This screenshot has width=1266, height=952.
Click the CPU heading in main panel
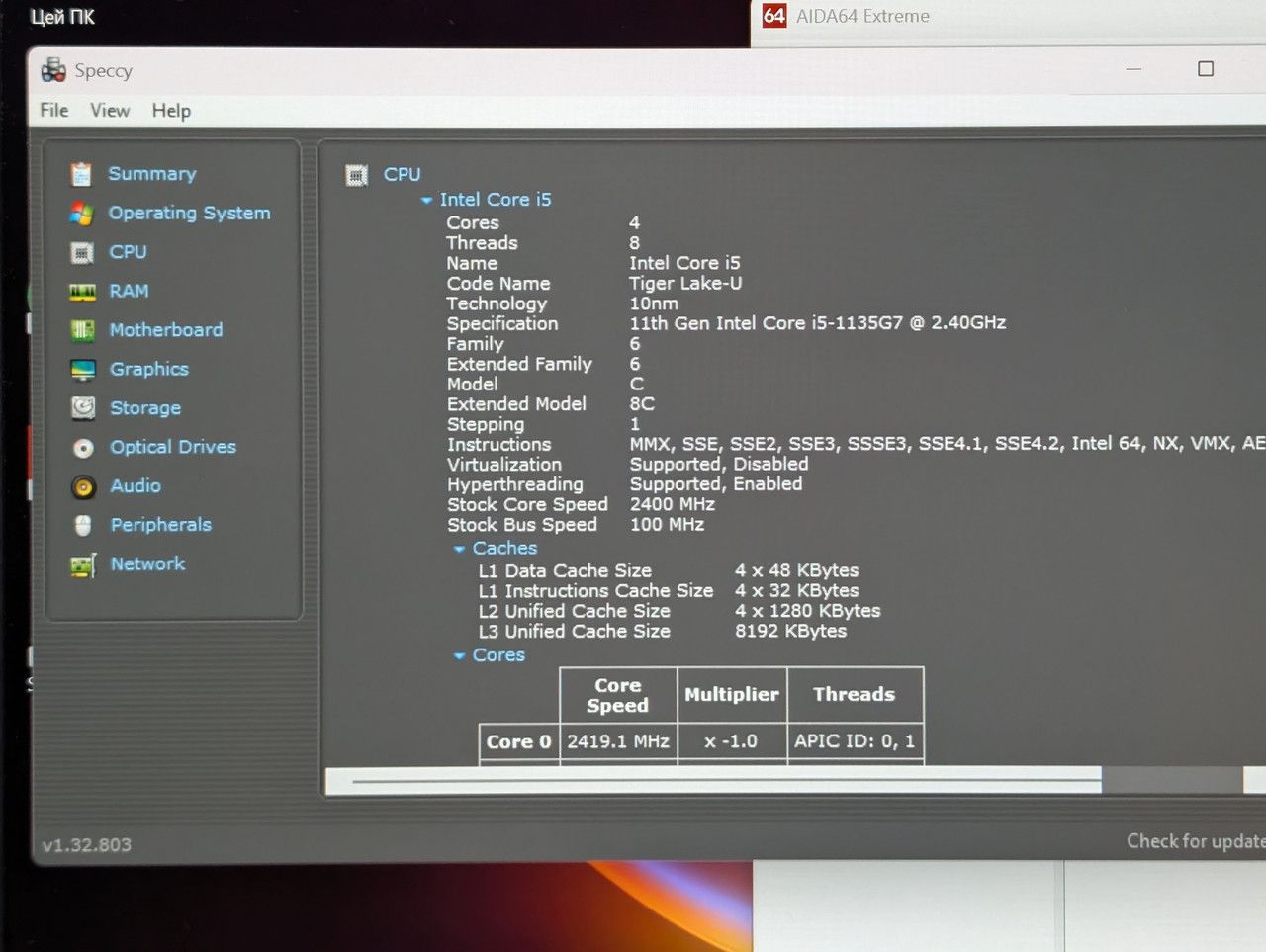point(403,174)
